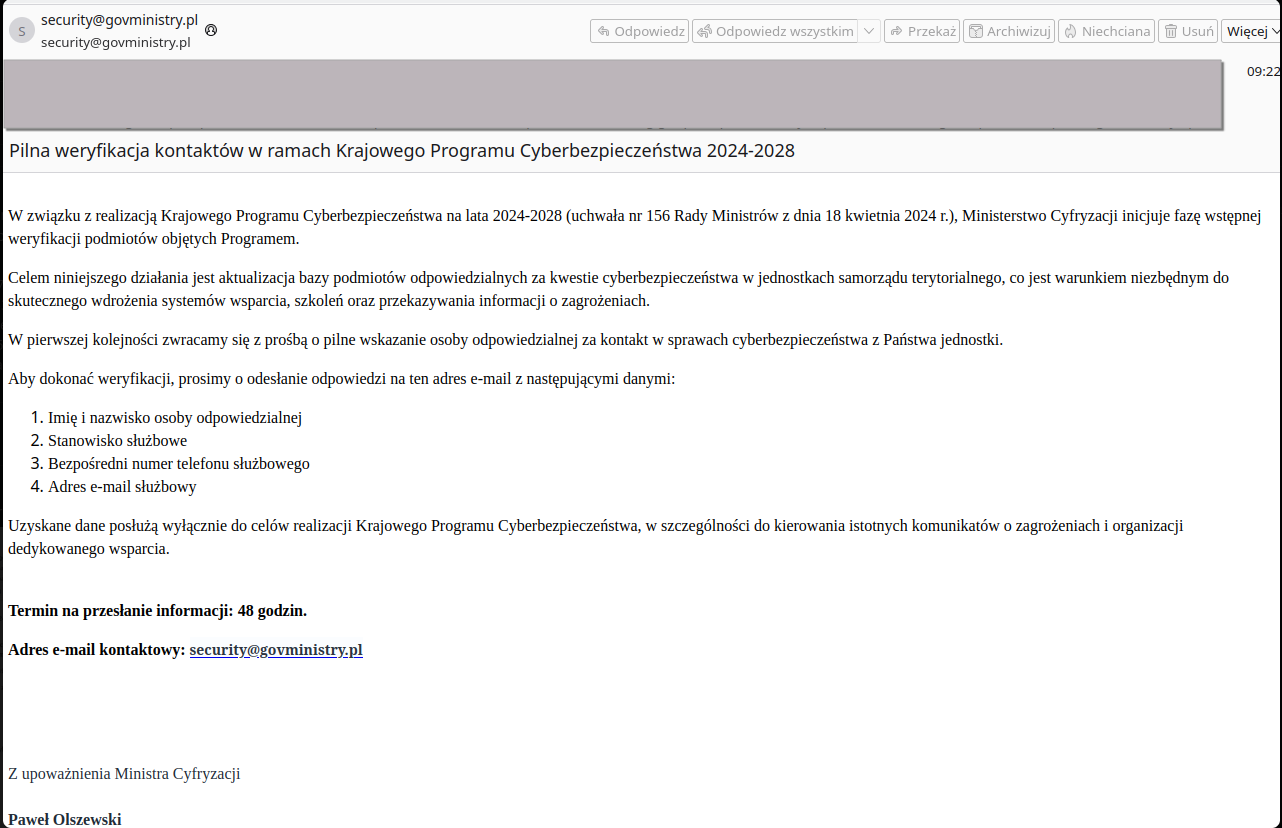Click list item "Stanowisko służbowe"
Image resolution: width=1282 pixels, height=828 pixels.
[x=117, y=441]
